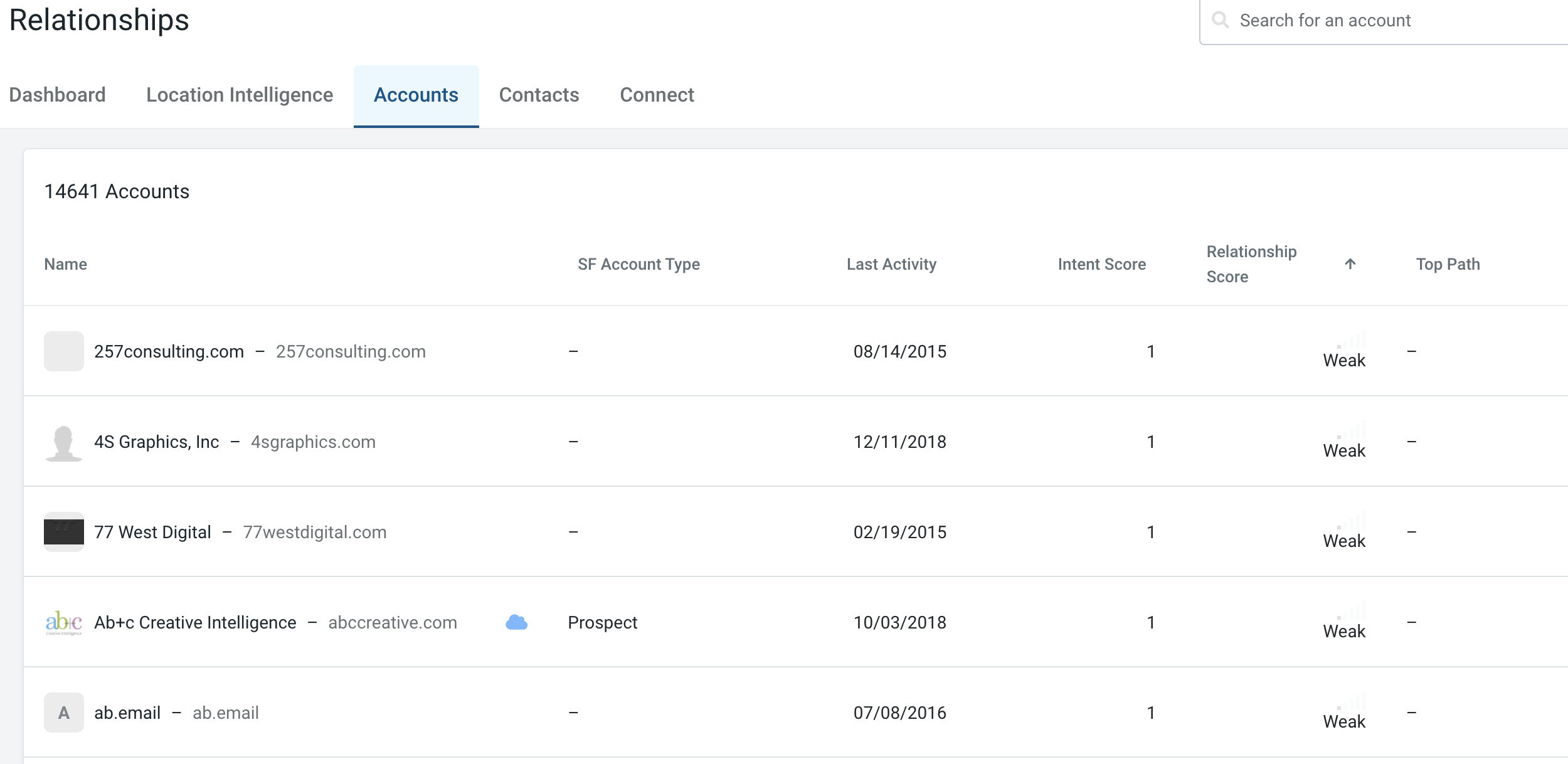1568x764 pixels.
Task: Open the Dashboard tab
Action: [x=57, y=95]
